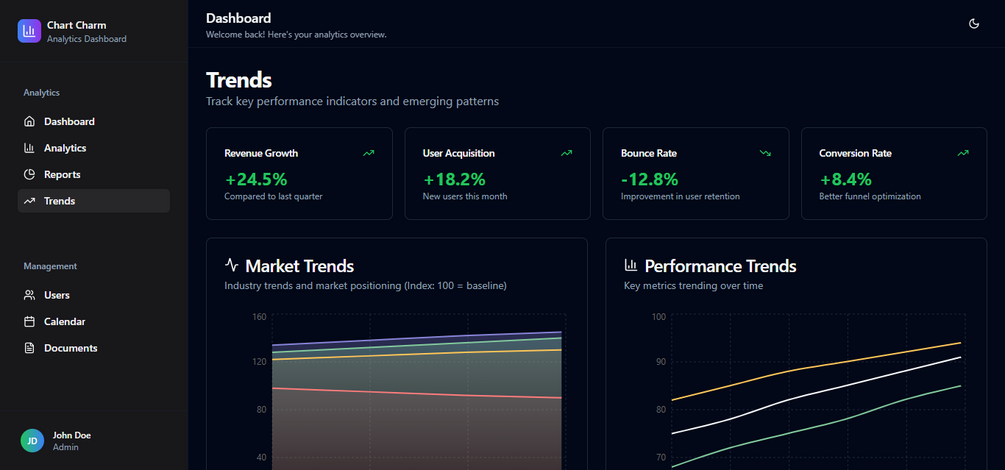This screenshot has width=1005, height=470.
Task: Click the 'Key metrics trending over time' subtitle
Action: coord(694,286)
